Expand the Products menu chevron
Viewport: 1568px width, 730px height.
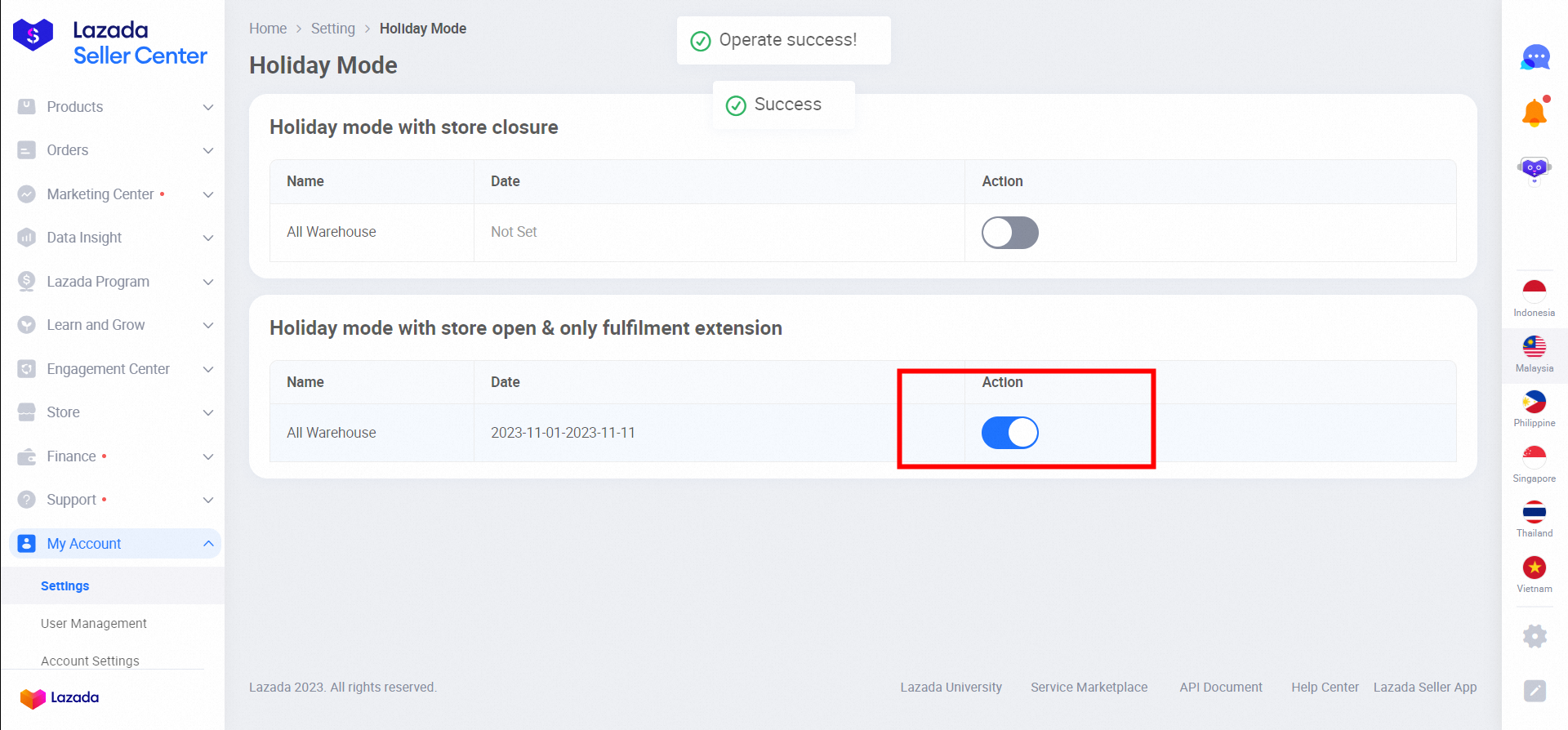tap(208, 107)
